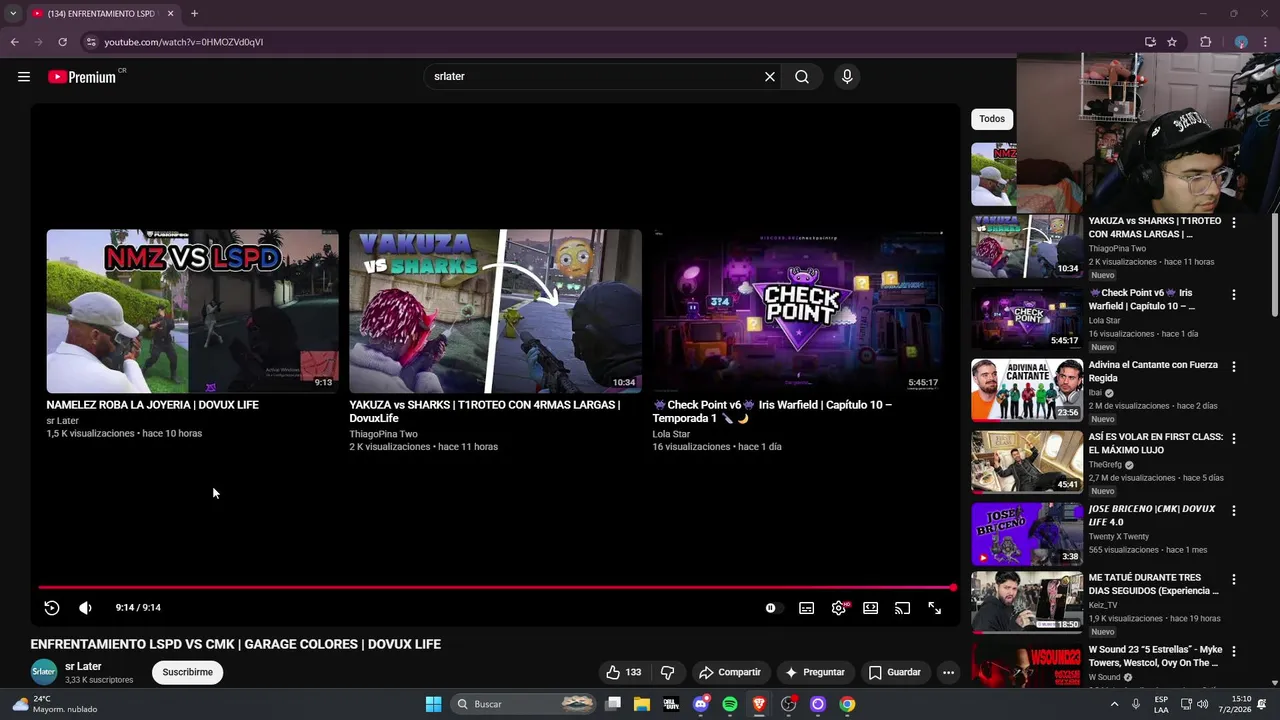Clear the srlater search text
Viewport: 1280px width, 720px height.
[x=770, y=77]
